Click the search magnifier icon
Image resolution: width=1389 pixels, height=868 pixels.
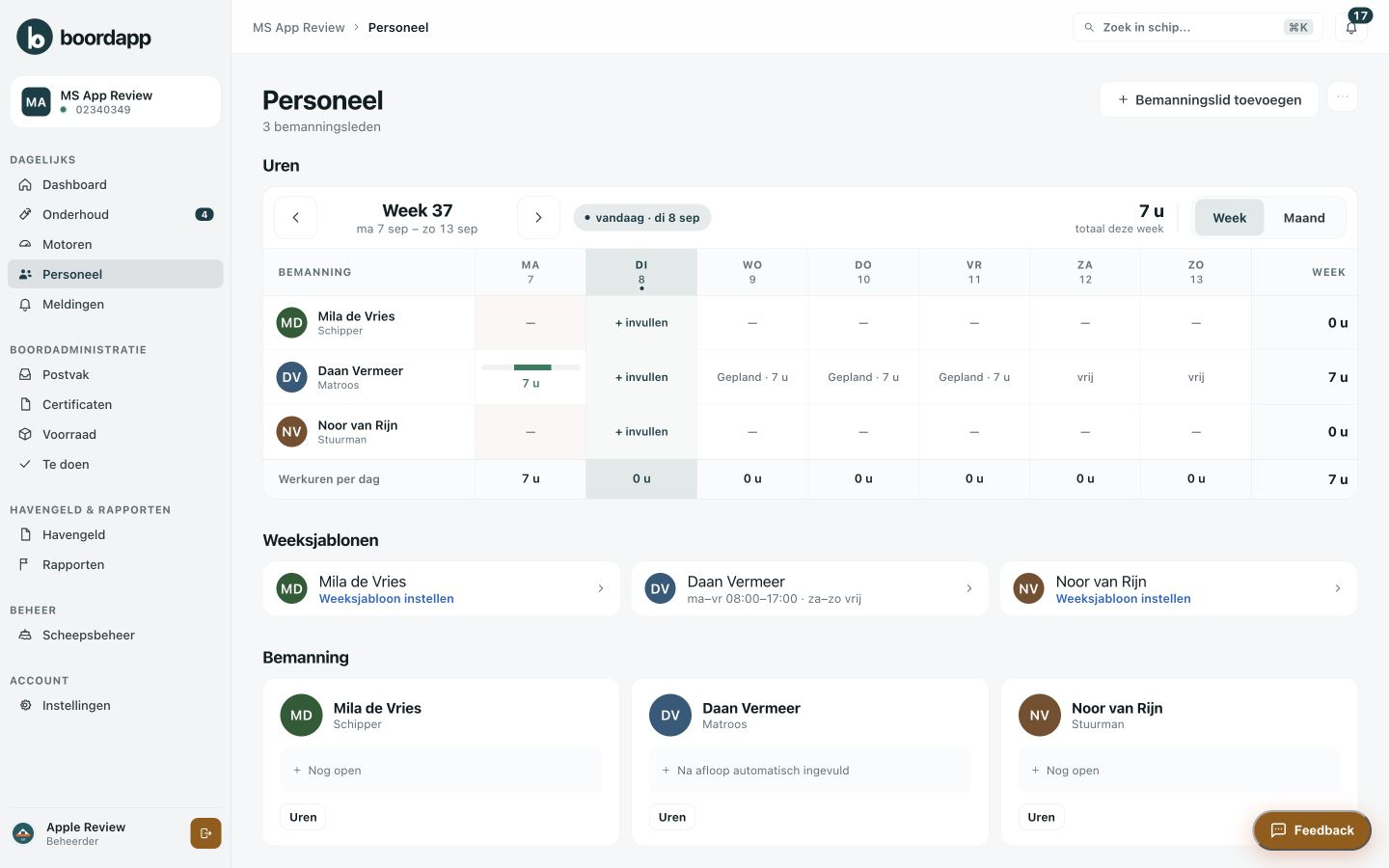coord(1089,27)
